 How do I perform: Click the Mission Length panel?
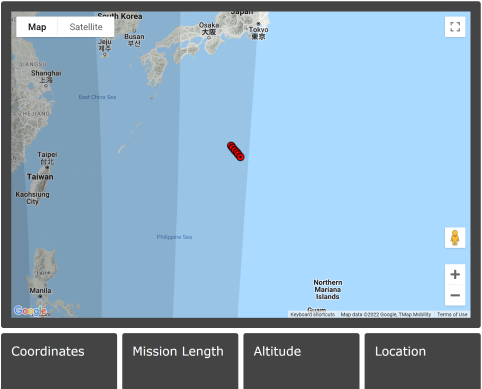point(180,361)
